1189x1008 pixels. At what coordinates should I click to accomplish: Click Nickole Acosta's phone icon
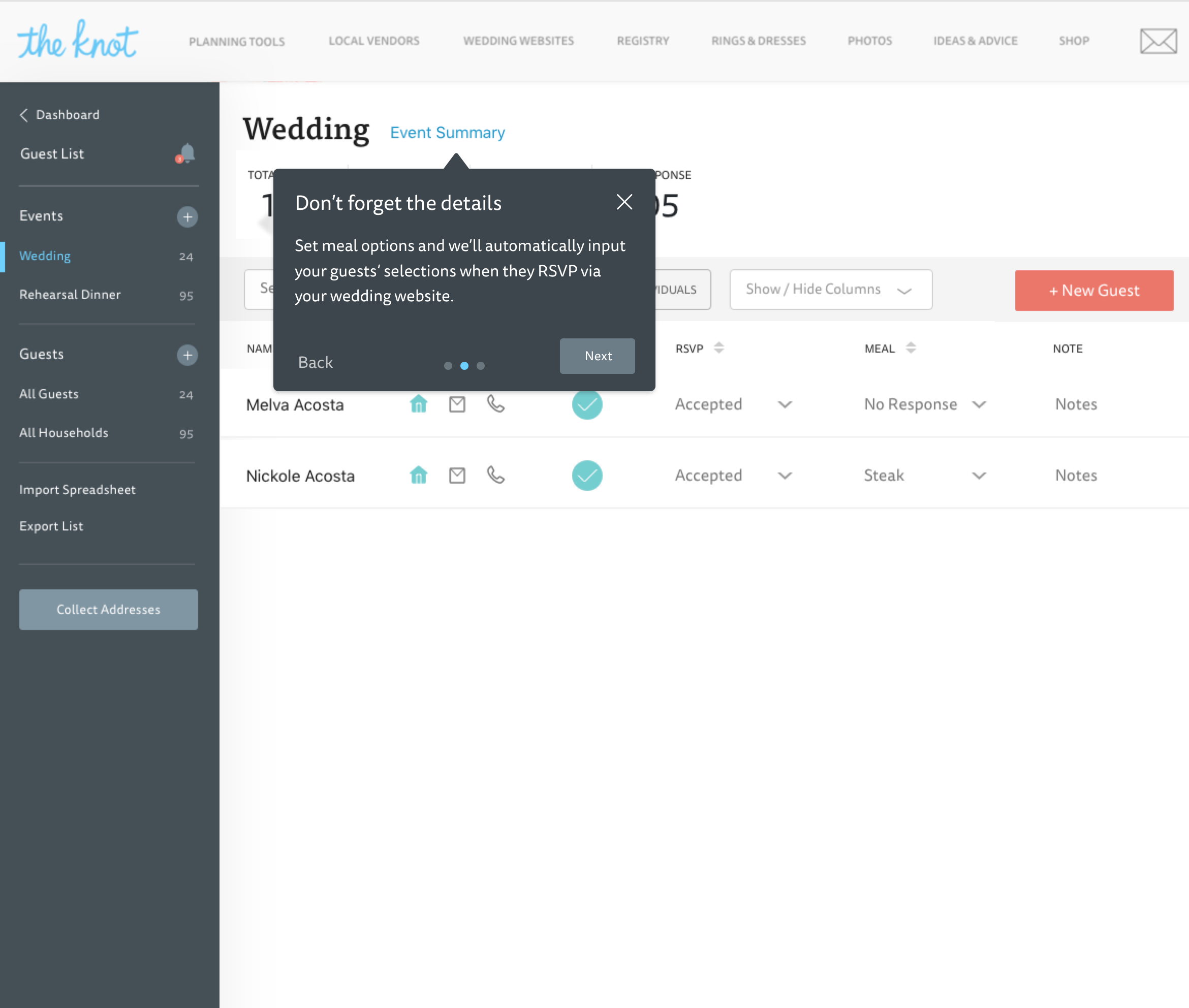(x=495, y=475)
